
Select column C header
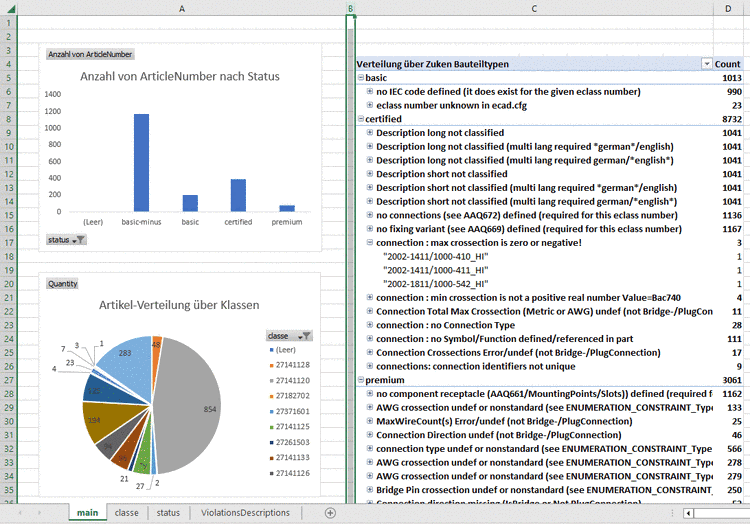[x=534, y=9]
